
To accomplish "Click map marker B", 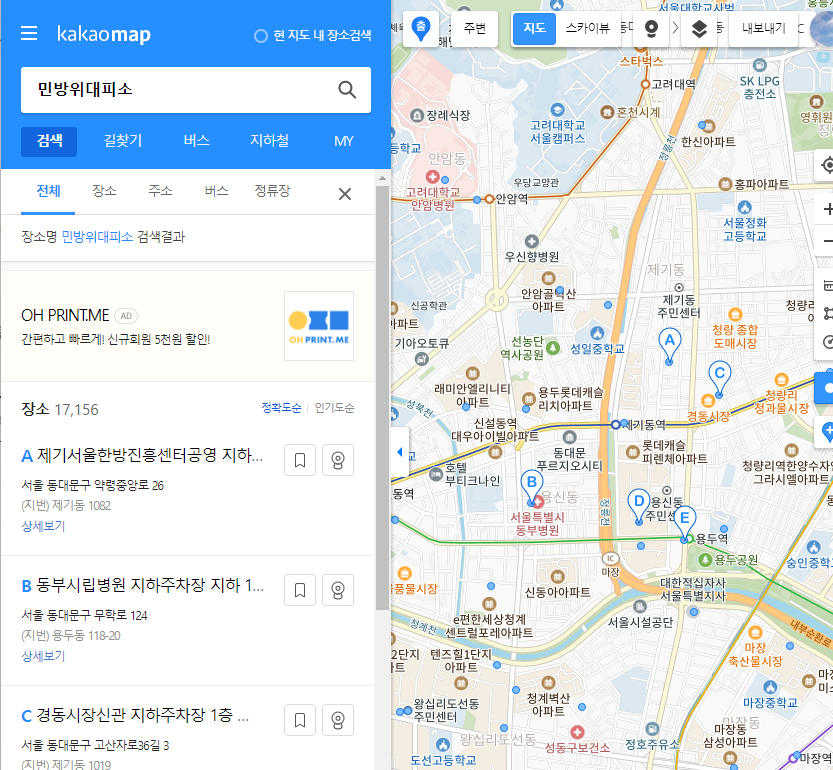I will 531,487.
